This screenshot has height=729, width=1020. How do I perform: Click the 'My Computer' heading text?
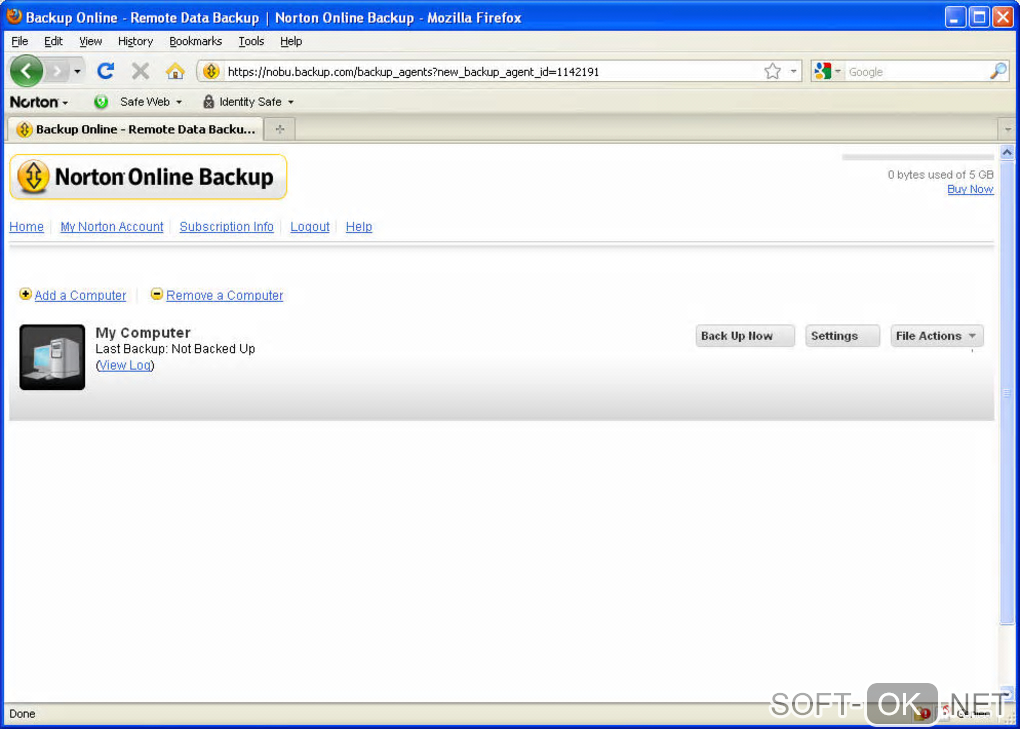pyautogui.click(x=143, y=332)
